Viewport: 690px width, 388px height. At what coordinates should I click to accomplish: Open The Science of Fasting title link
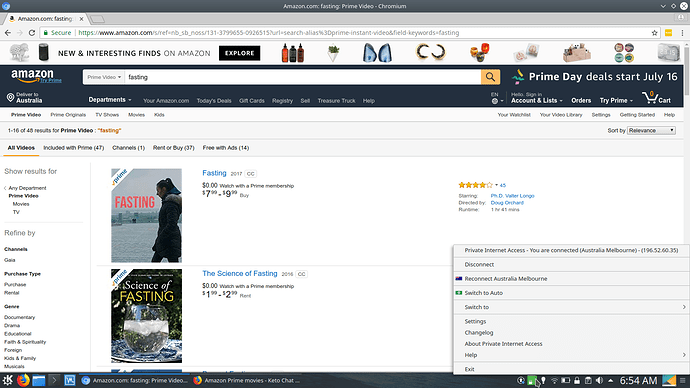tap(240, 273)
